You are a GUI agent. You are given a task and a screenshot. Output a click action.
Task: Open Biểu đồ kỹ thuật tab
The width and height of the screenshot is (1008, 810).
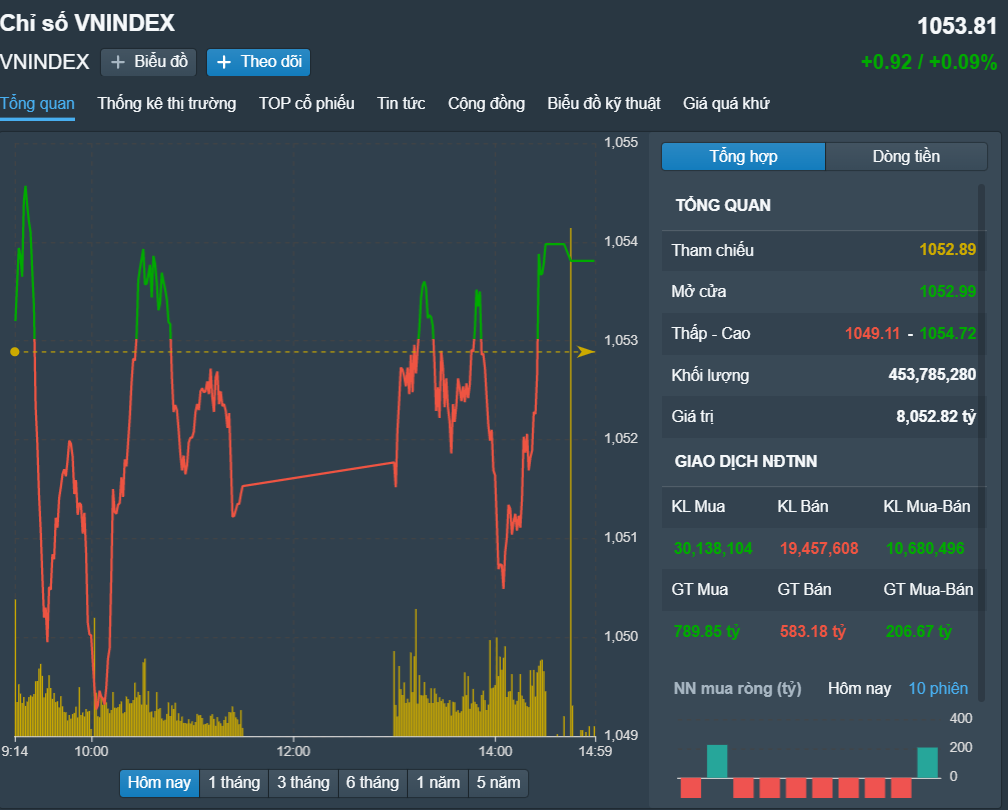pyautogui.click(x=604, y=103)
